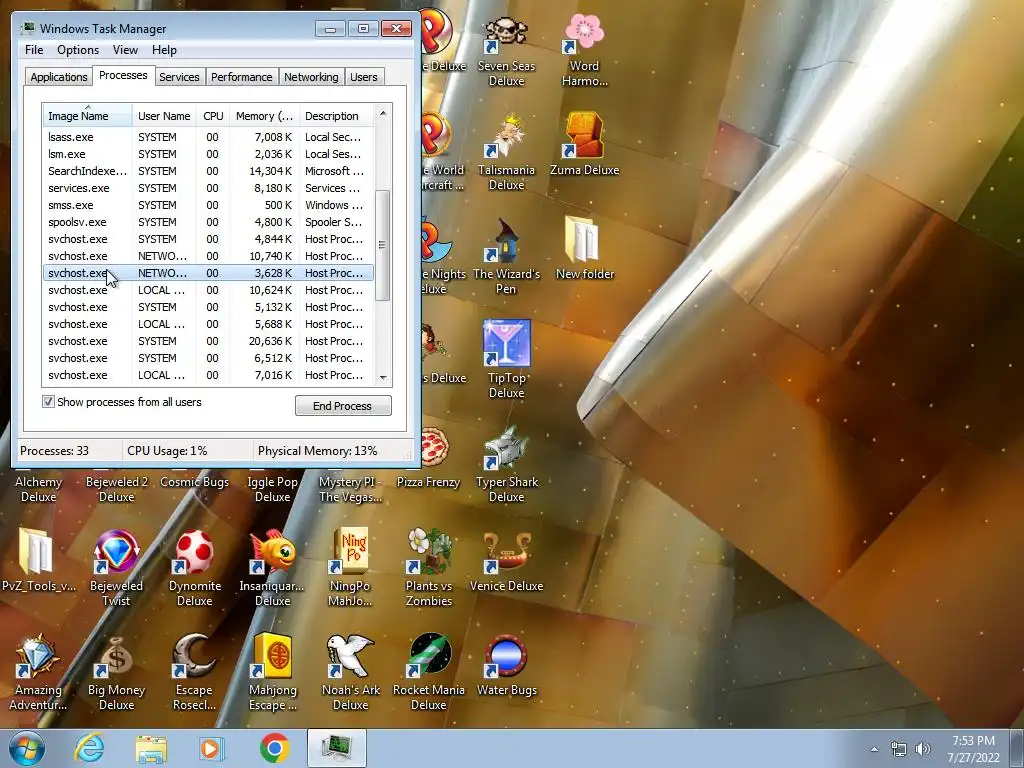The width and height of the screenshot is (1024, 768).
Task: Select the smss.exe process row
Action: (x=208, y=205)
